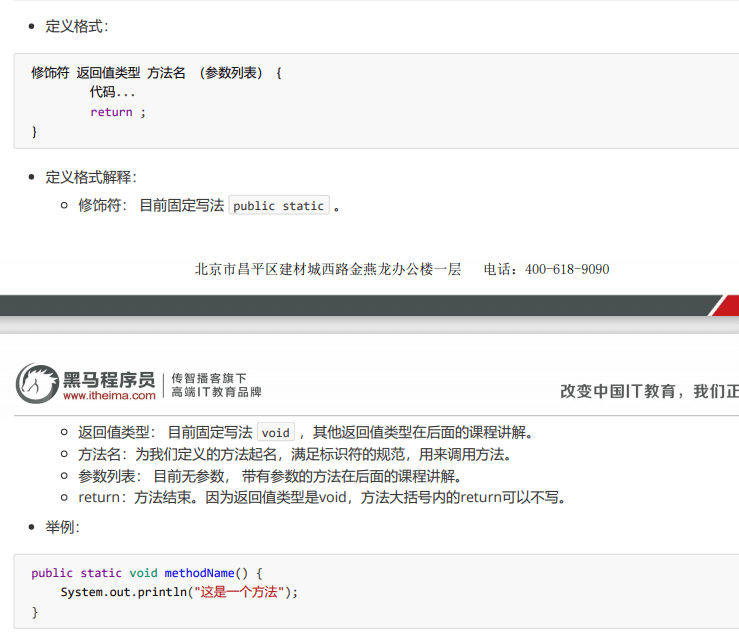This screenshot has width=739, height=633.
Task: Click the 高端IT教育品牌 tagline text
Action: coord(216,392)
